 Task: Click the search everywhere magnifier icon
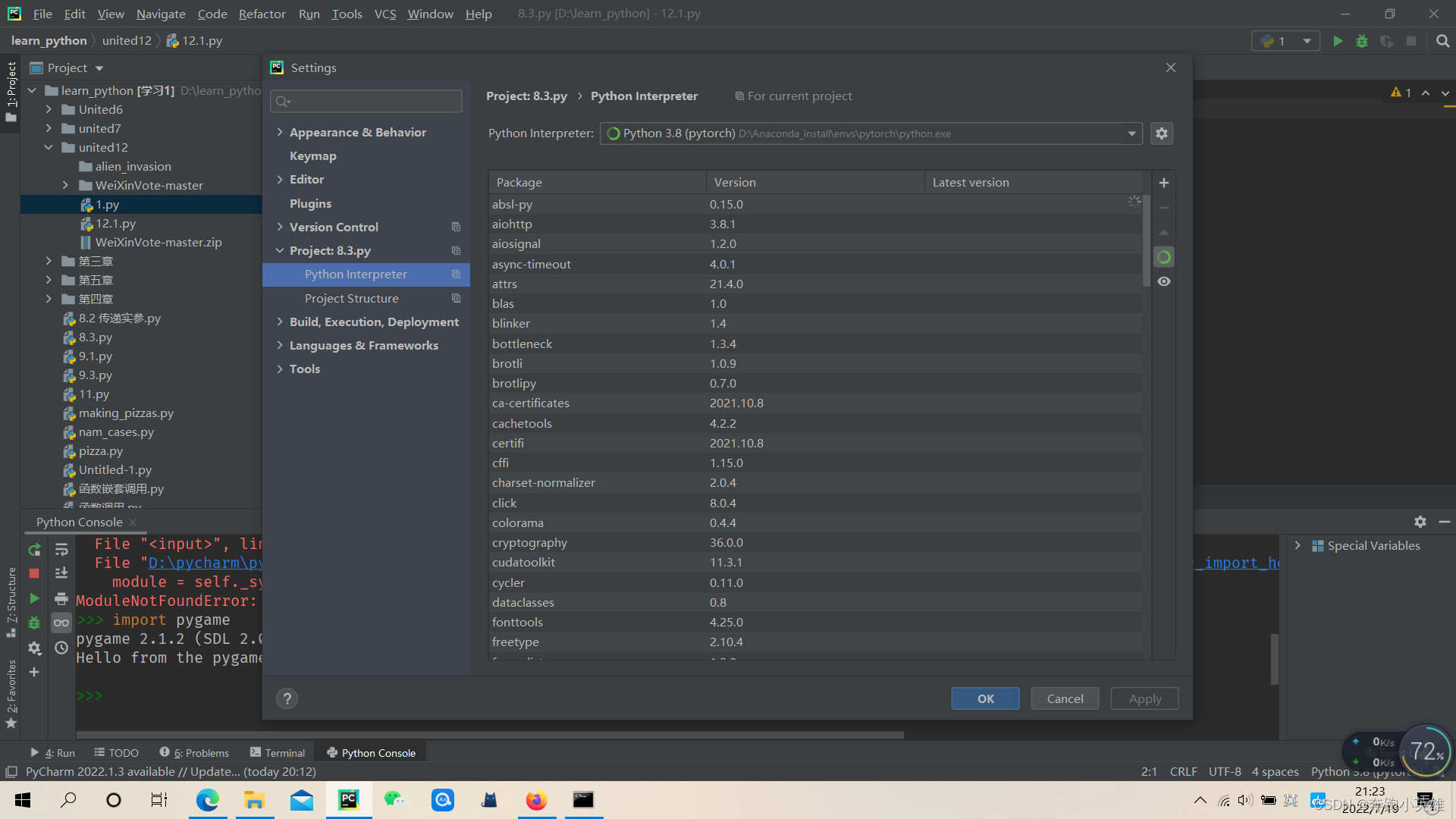tap(1442, 41)
